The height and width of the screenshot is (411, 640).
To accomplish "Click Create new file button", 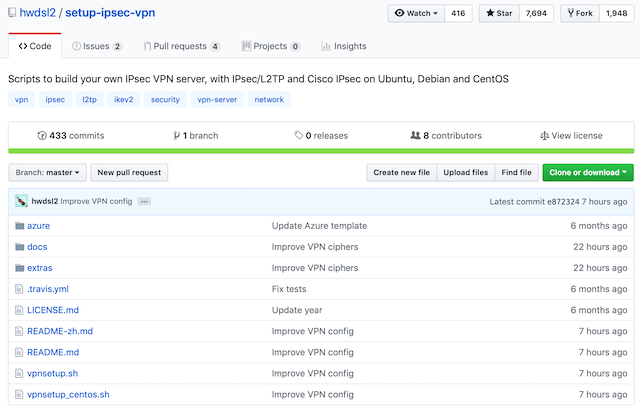I will pyautogui.click(x=402, y=173).
